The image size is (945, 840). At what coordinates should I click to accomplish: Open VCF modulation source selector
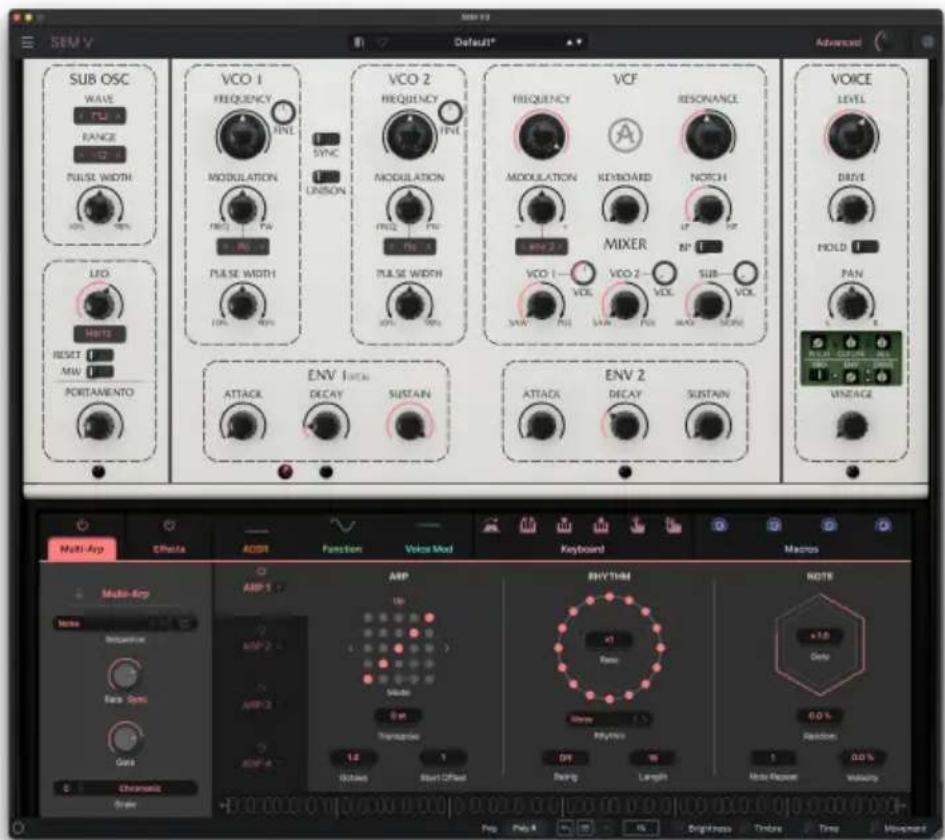(x=541, y=246)
